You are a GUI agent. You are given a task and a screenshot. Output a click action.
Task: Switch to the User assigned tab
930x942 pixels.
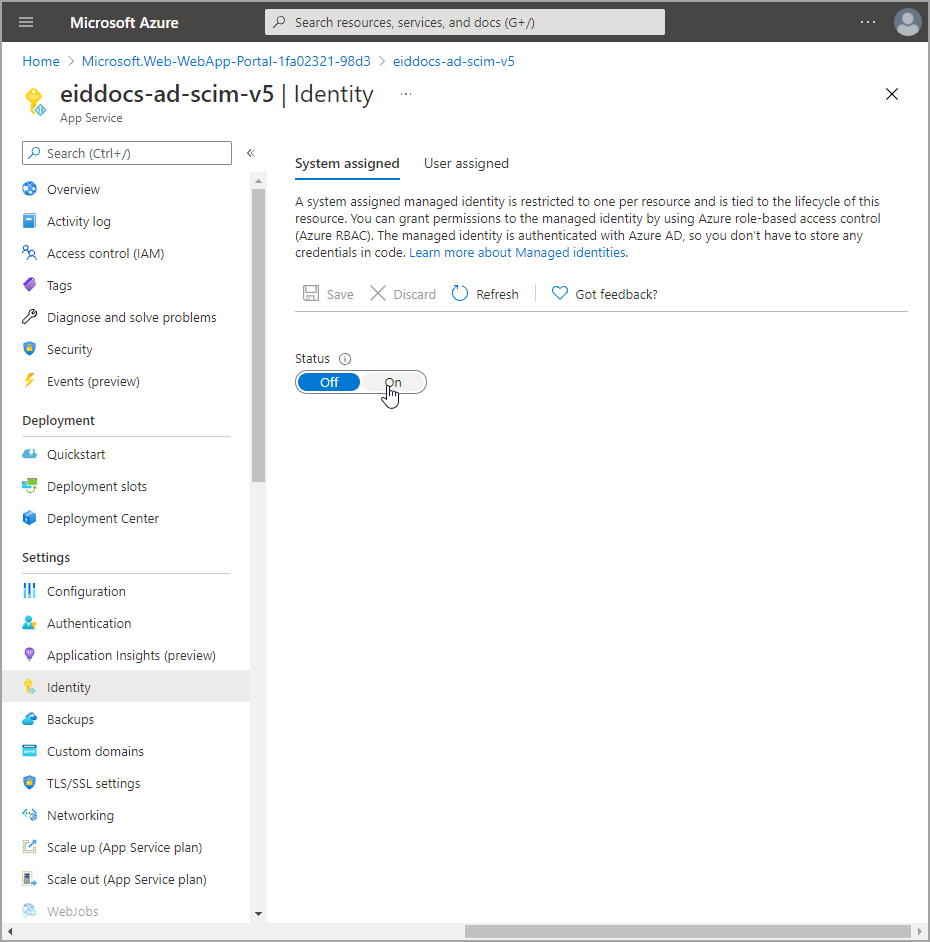point(466,164)
